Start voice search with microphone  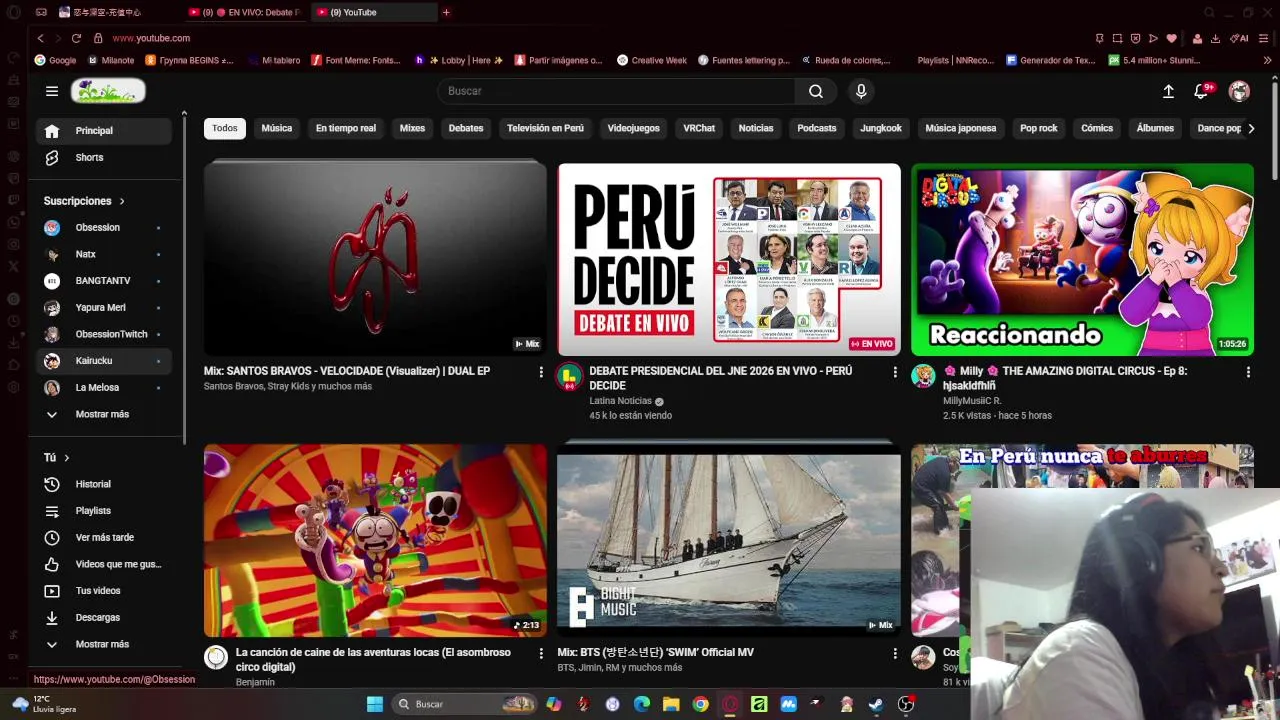coord(861,91)
